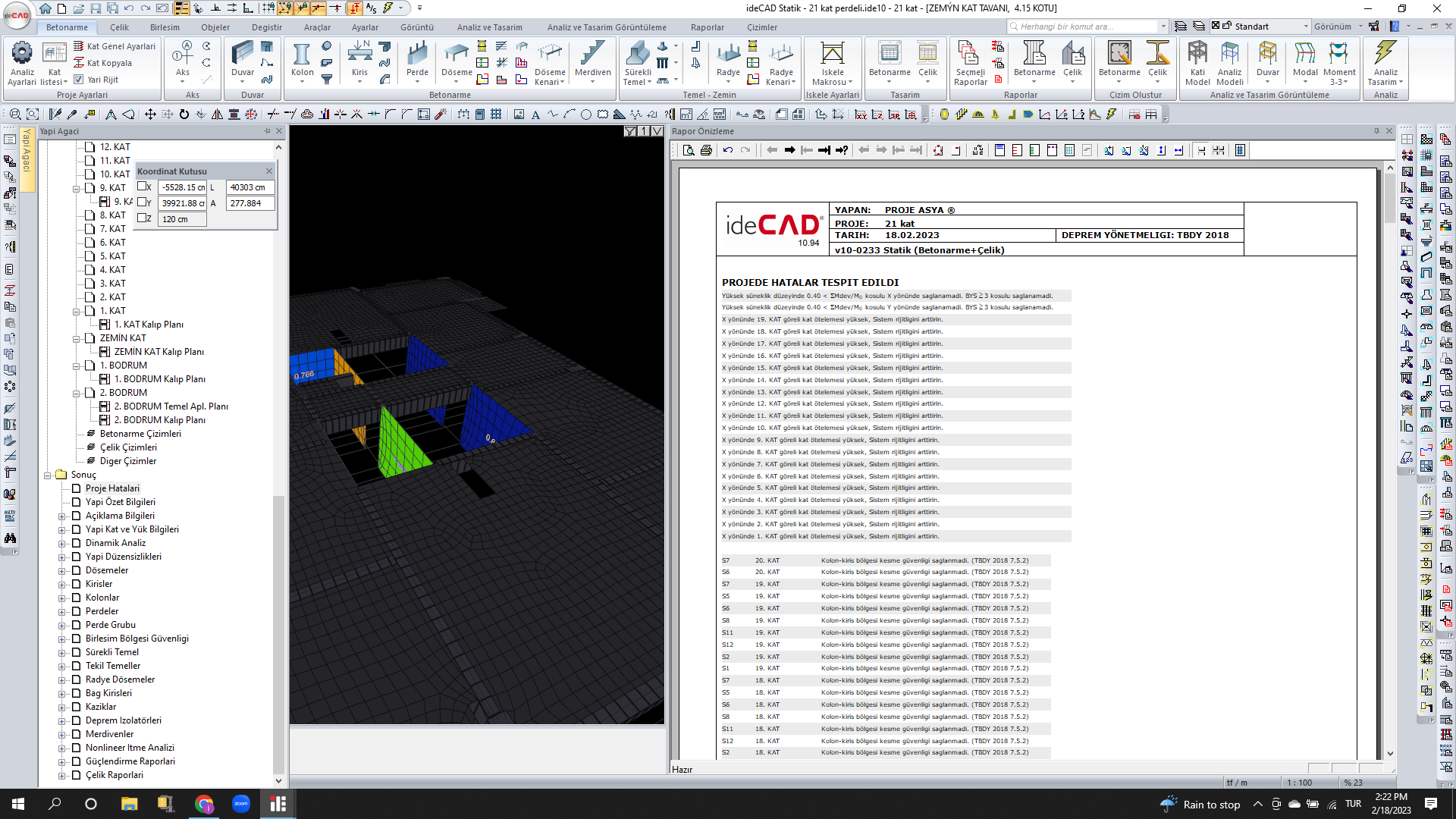The image size is (1456, 819).
Task: Select the Sürekli Temel foundation tool
Action: click(x=638, y=63)
